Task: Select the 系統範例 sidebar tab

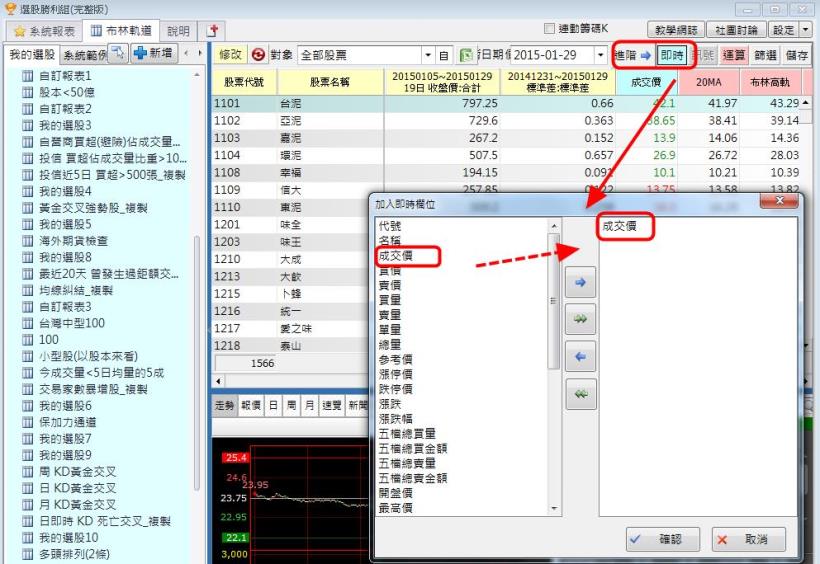Action: [85, 55]
